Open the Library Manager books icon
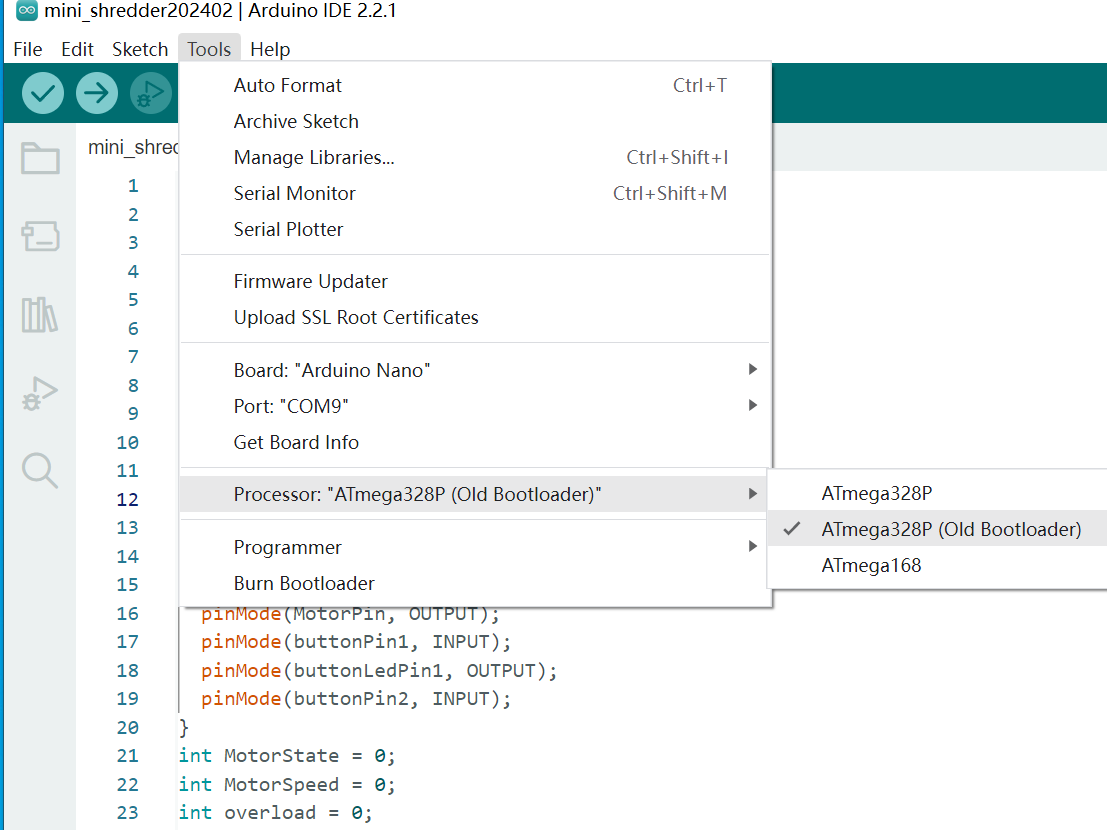 point(40,315)
